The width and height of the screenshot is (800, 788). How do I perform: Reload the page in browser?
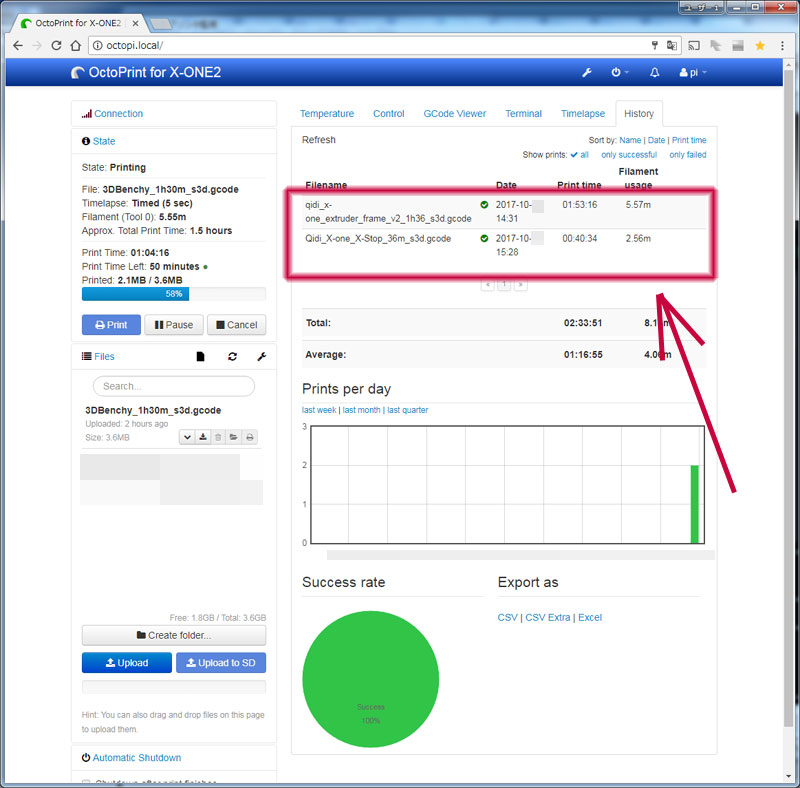pyautogui.click(x=56, y=45)
